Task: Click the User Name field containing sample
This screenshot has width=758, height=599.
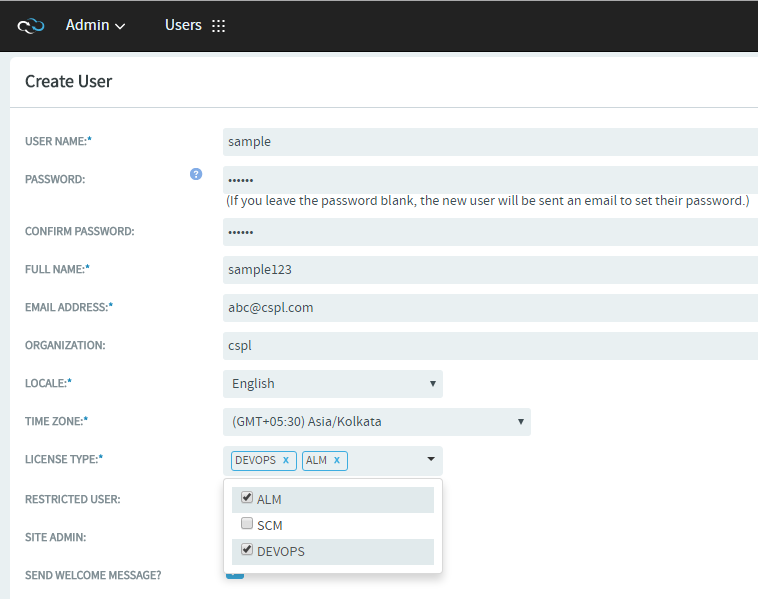Action: (x=490, y=142)
